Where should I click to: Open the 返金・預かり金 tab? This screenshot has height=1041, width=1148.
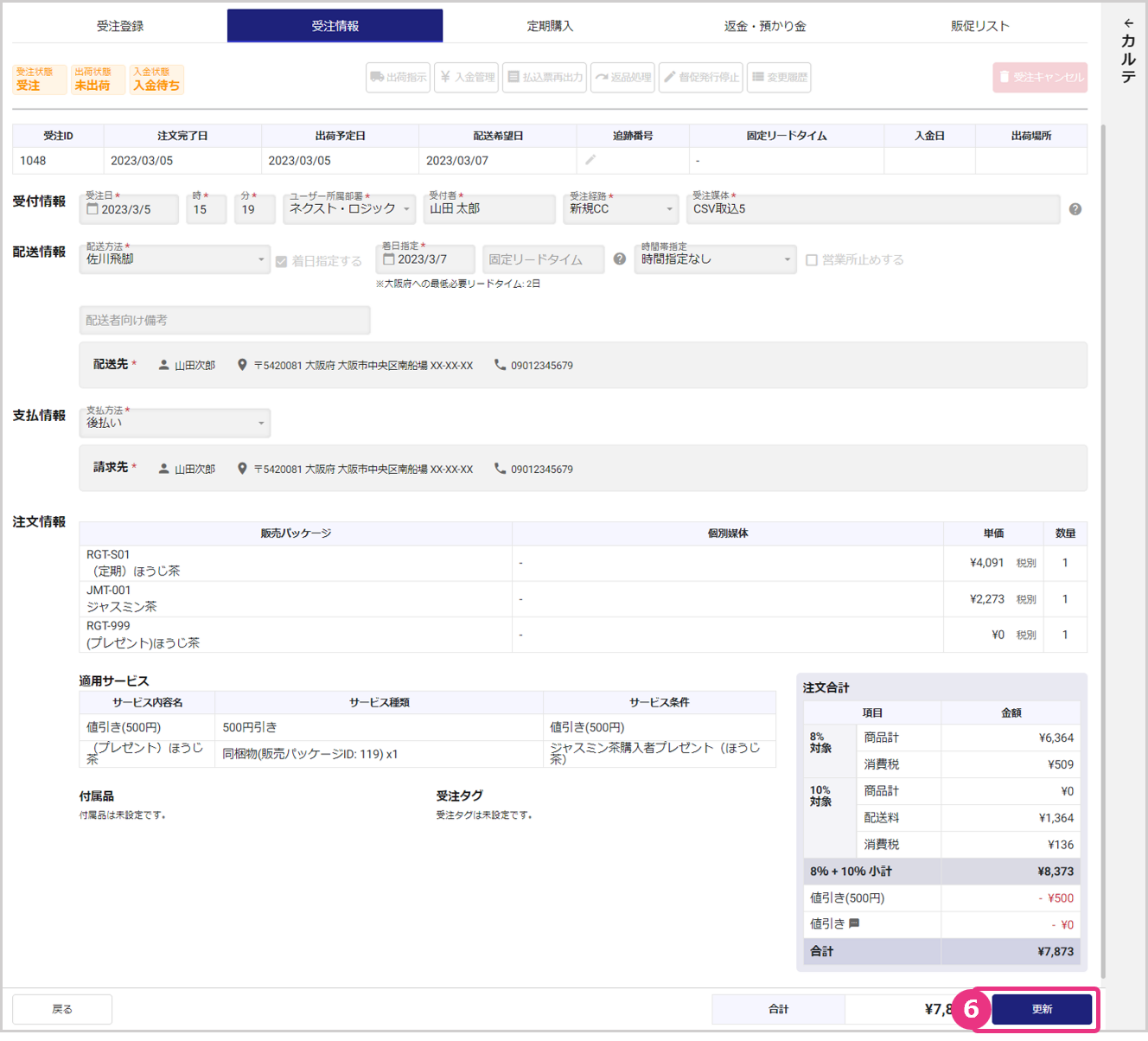pos(765,26)
